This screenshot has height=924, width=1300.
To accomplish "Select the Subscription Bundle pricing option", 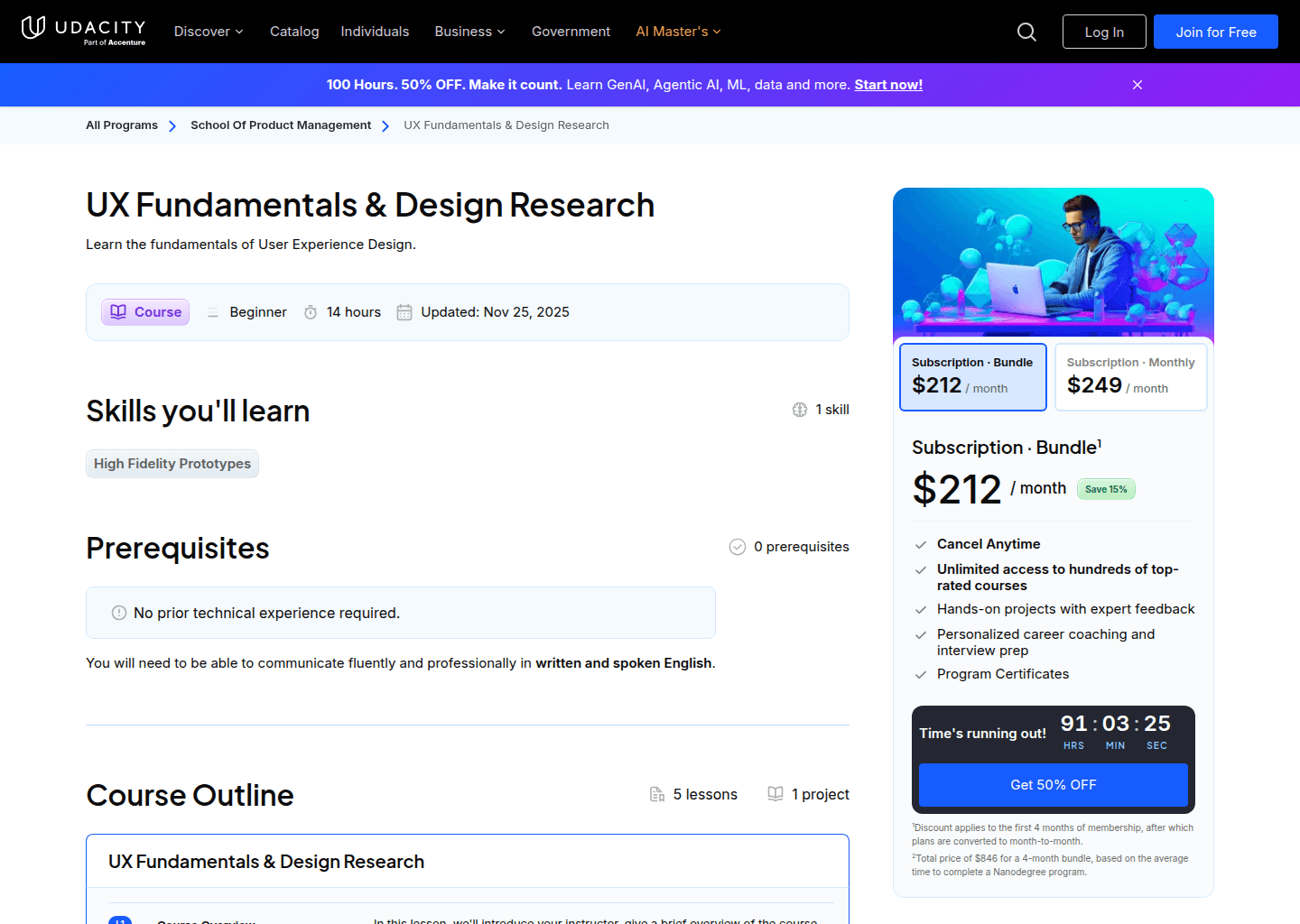I will click(x=972, y=376).
